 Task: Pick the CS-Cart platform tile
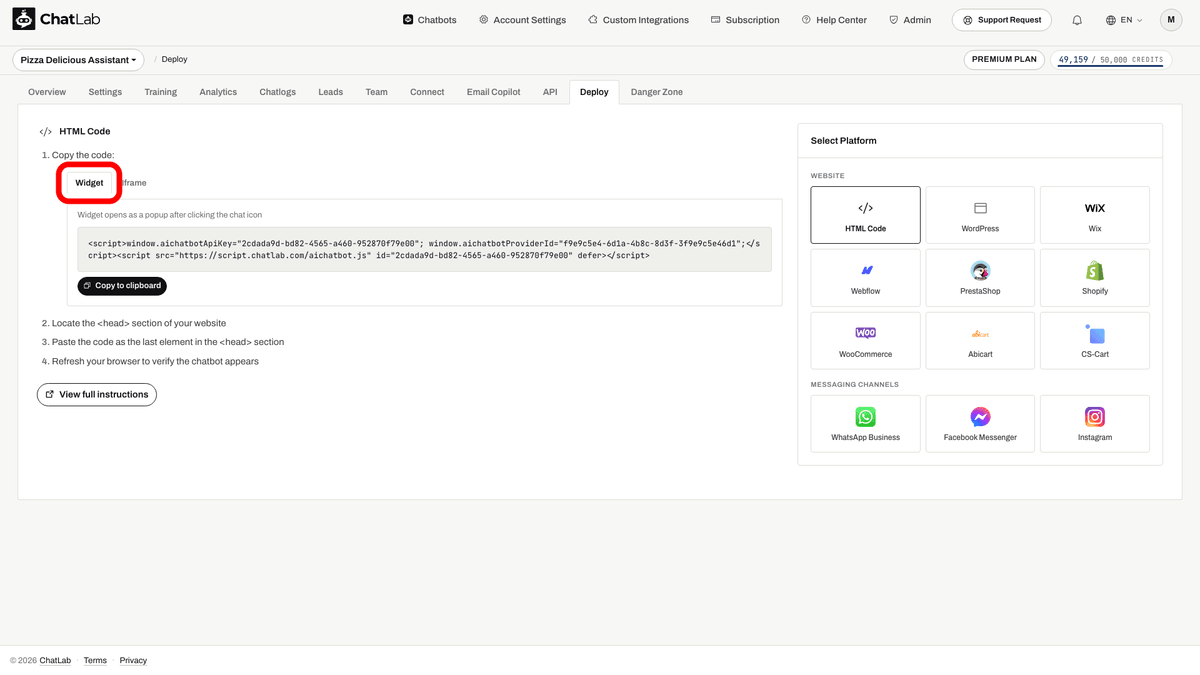coord(1095,341)
